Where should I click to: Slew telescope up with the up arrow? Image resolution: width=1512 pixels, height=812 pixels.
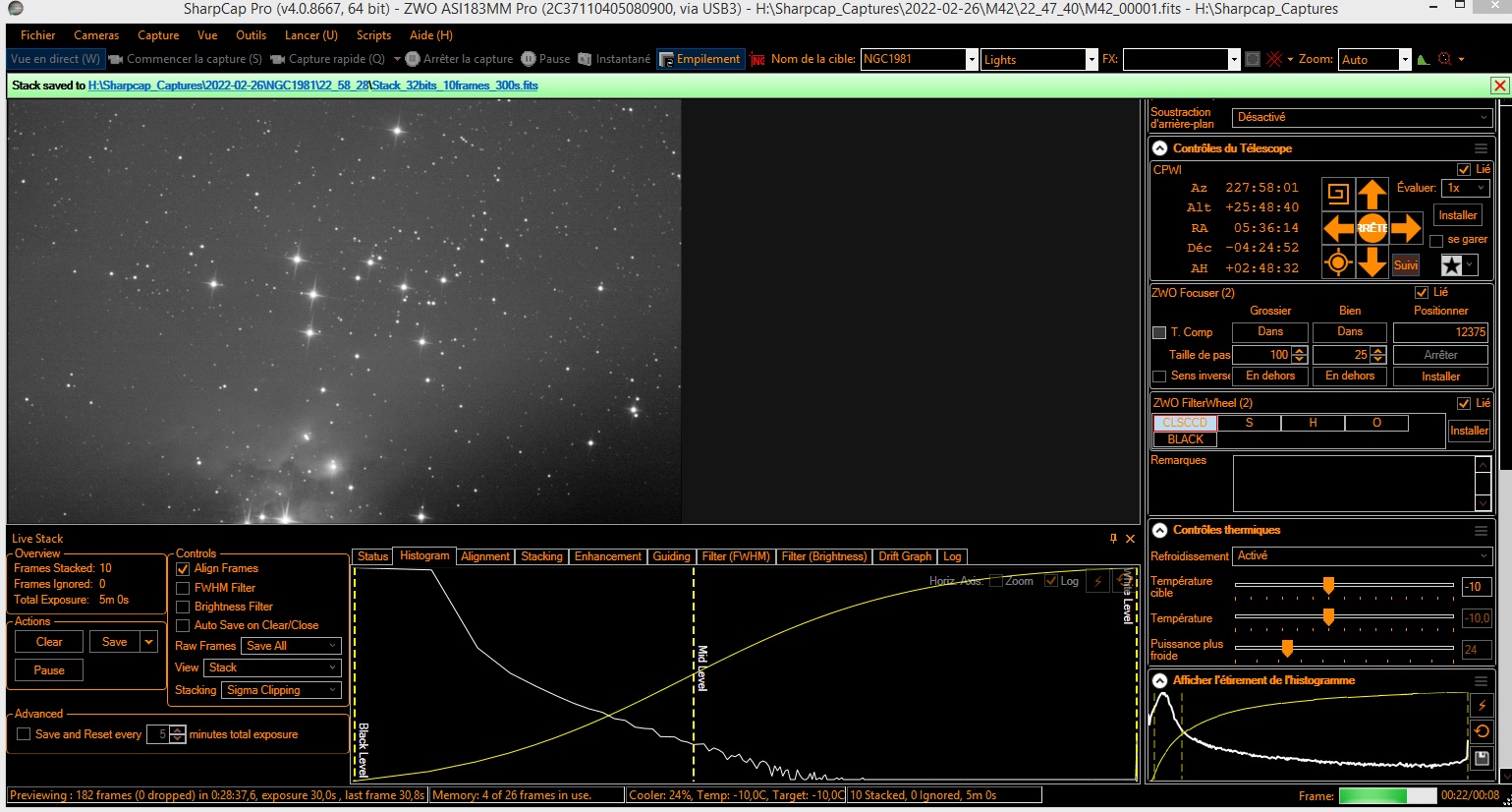pos(1372,194)
